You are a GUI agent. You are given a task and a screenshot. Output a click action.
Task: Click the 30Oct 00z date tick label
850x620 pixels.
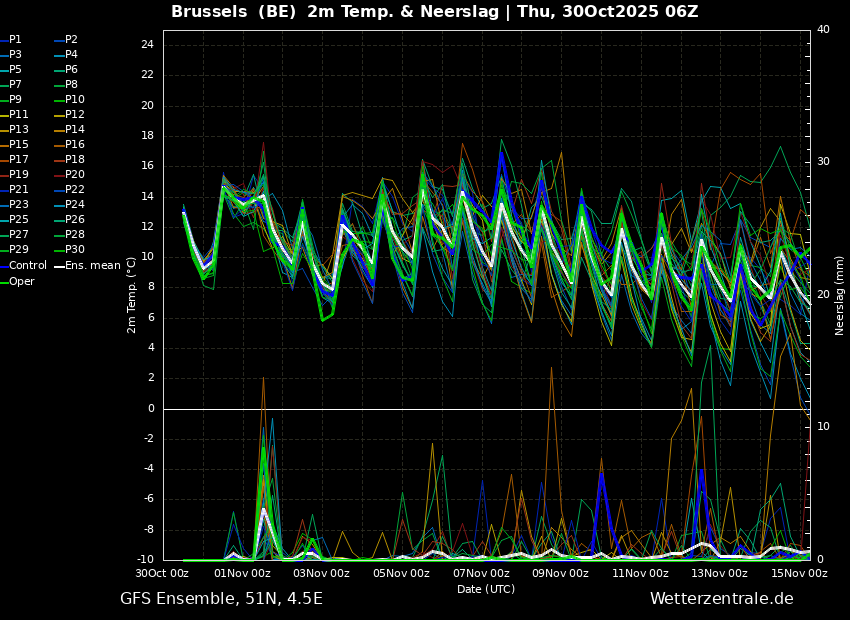162,573
